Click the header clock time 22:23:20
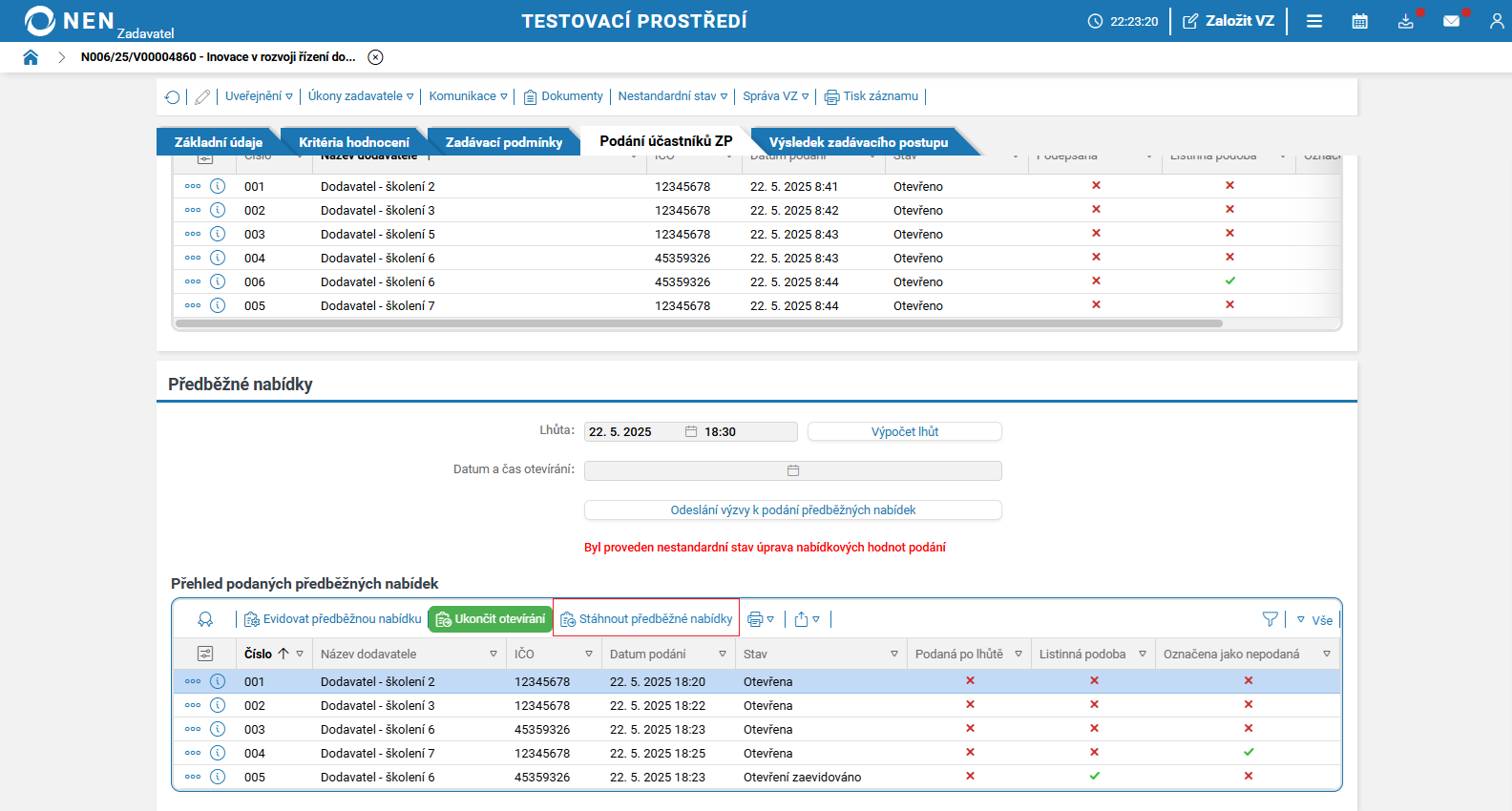This screenshot has width=1512, height=811. 1123,21
